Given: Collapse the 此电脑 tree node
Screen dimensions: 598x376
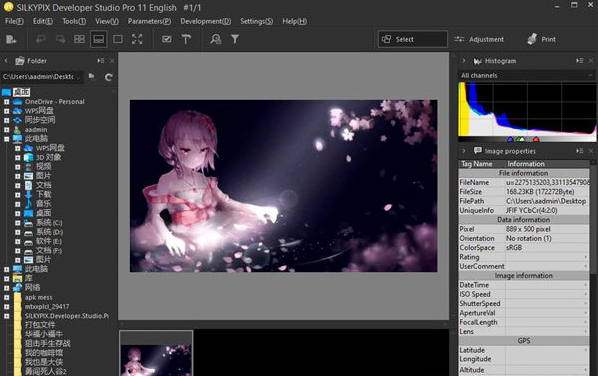Looking at the screenshot, I should [6, 139].
